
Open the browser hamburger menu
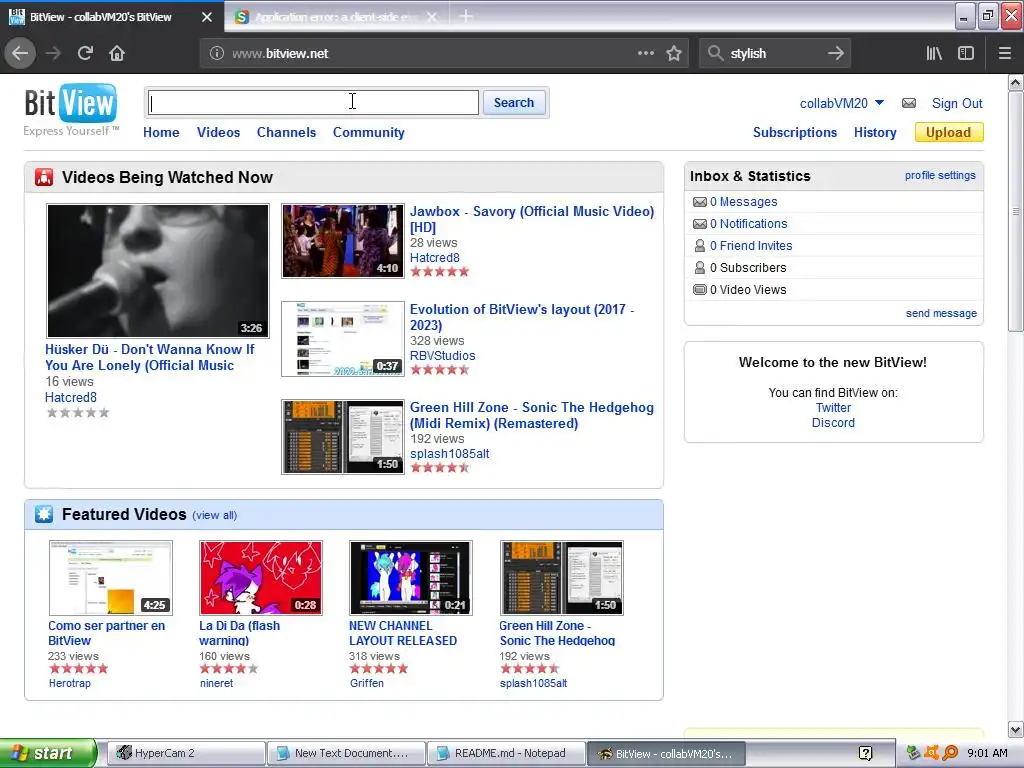[x=1004, y=53]
